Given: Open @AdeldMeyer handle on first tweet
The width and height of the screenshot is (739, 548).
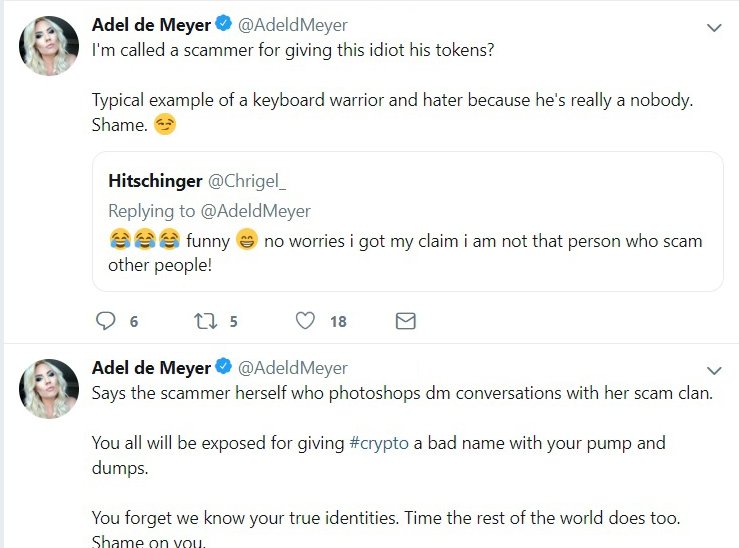Looking at the screenshot, I should tap(292, 24).
